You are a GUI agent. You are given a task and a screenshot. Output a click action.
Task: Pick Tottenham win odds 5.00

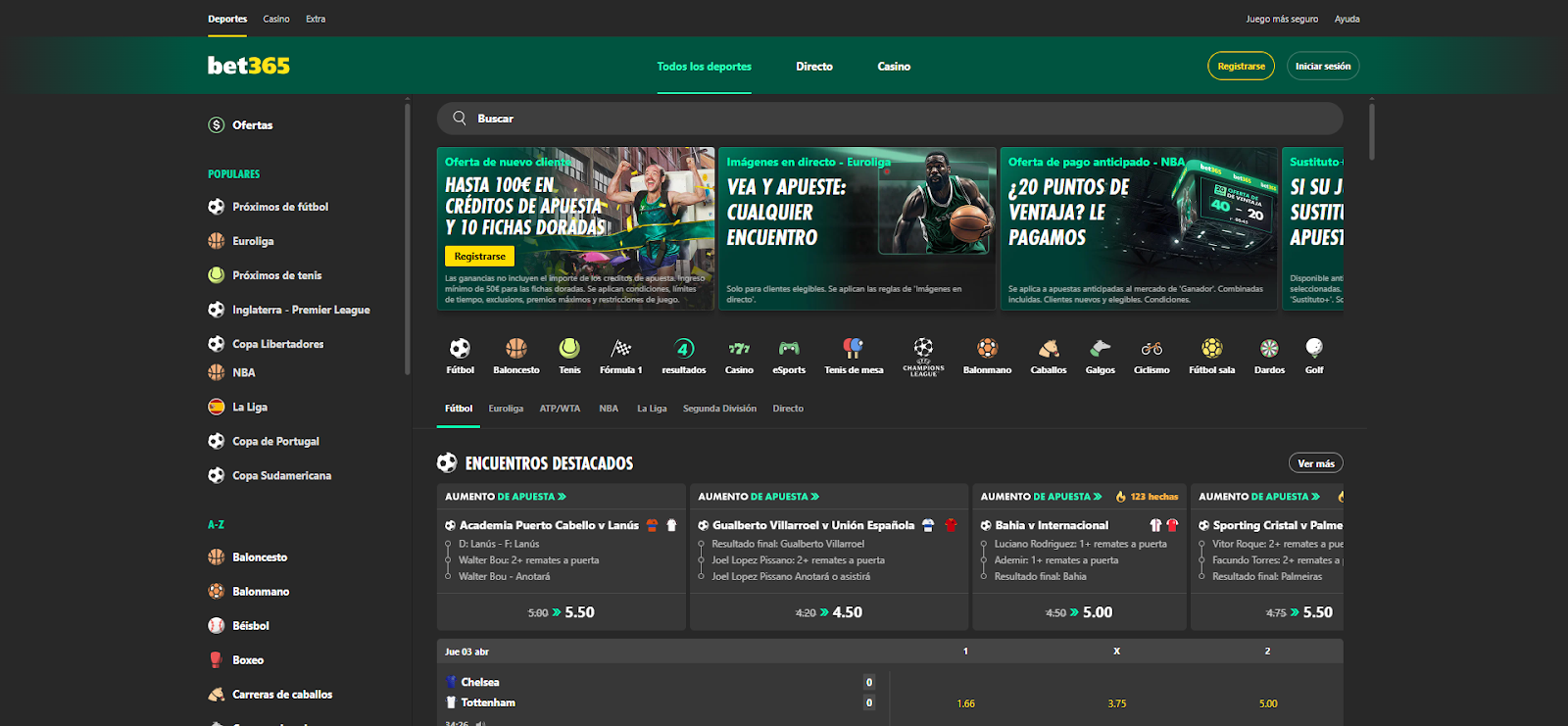tap(1268, 703)
